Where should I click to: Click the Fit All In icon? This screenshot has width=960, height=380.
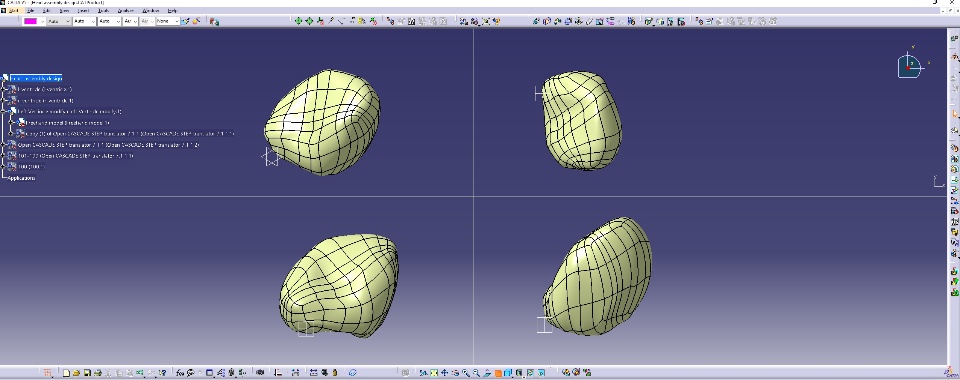434,372
